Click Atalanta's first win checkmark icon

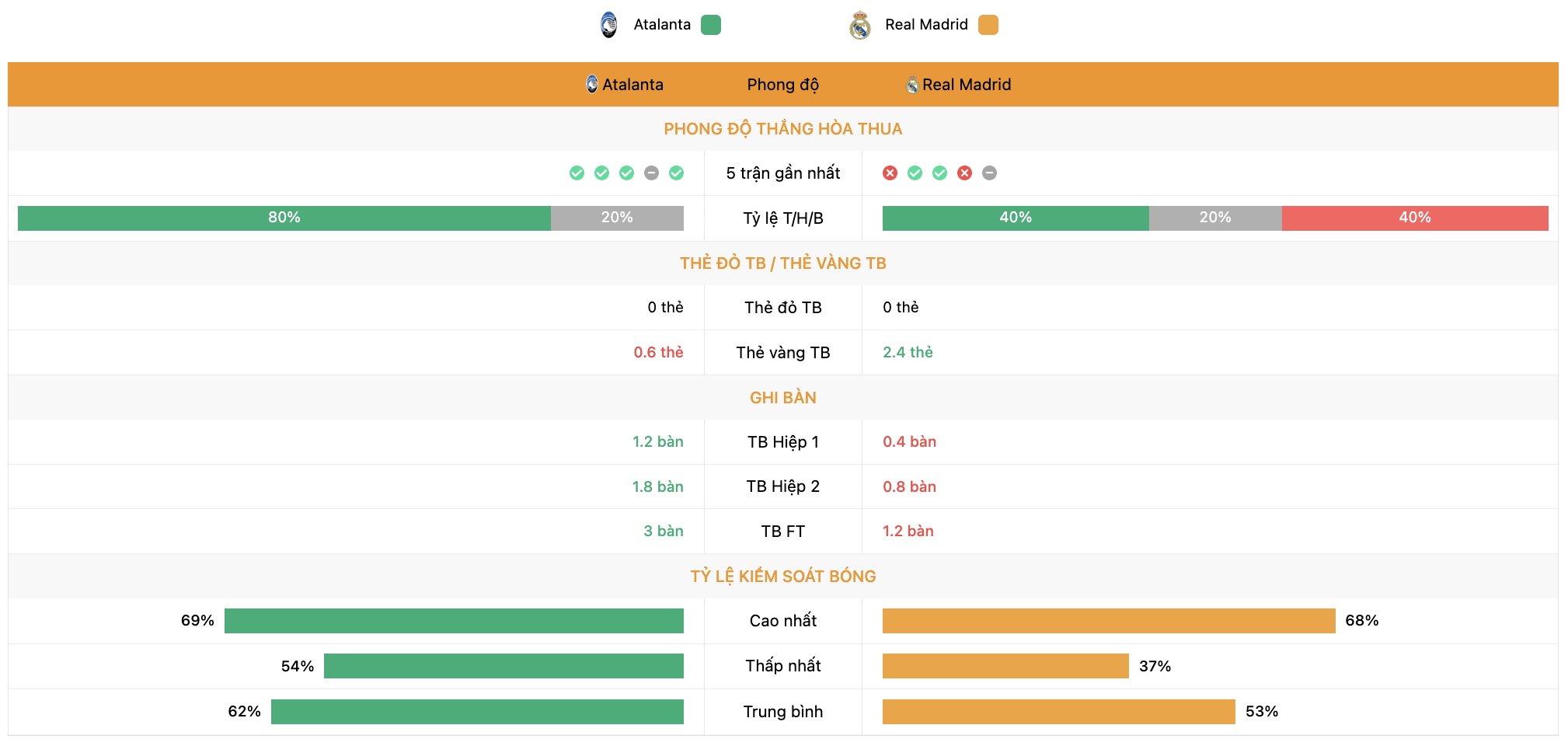point(577,173)
